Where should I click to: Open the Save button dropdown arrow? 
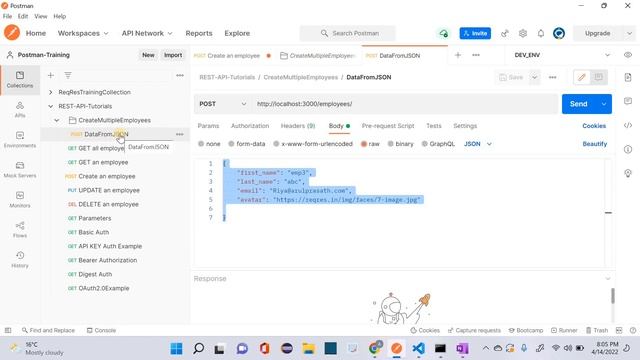coord(534,77)
